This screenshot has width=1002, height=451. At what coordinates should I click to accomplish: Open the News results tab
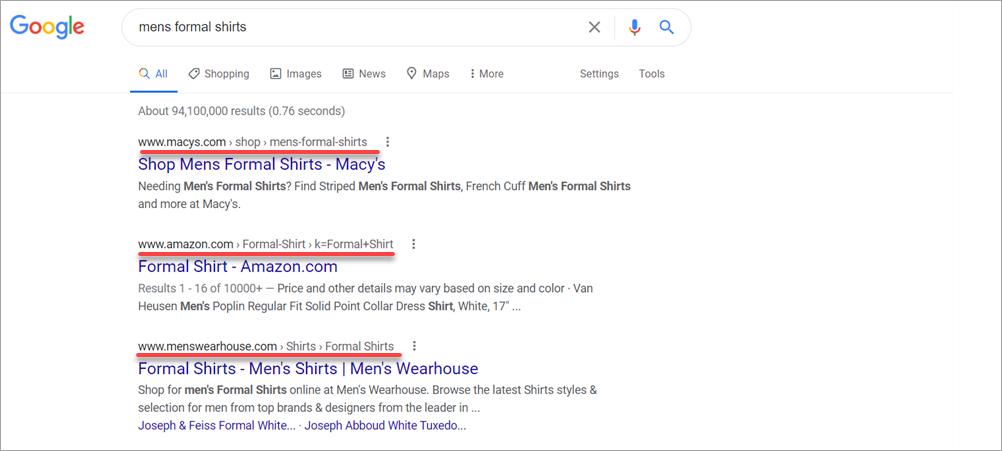(364, 74)
